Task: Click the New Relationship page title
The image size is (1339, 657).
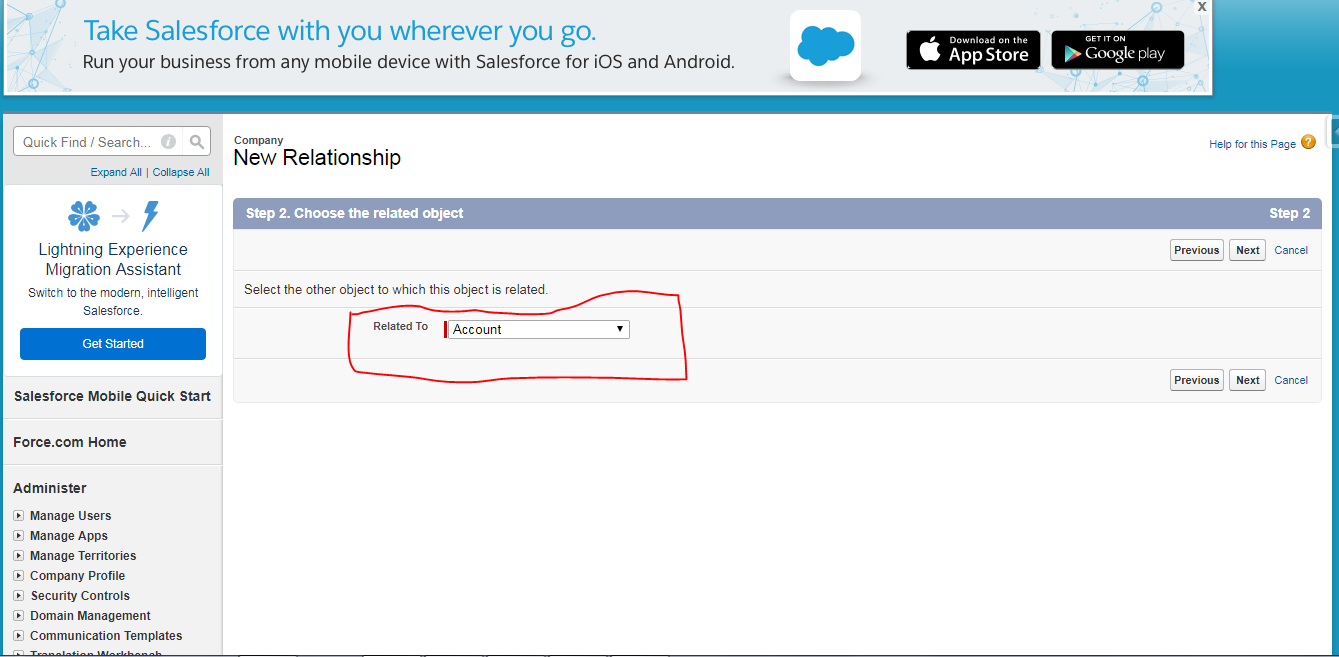Action: pyautogui.click(x=317, y=158)
